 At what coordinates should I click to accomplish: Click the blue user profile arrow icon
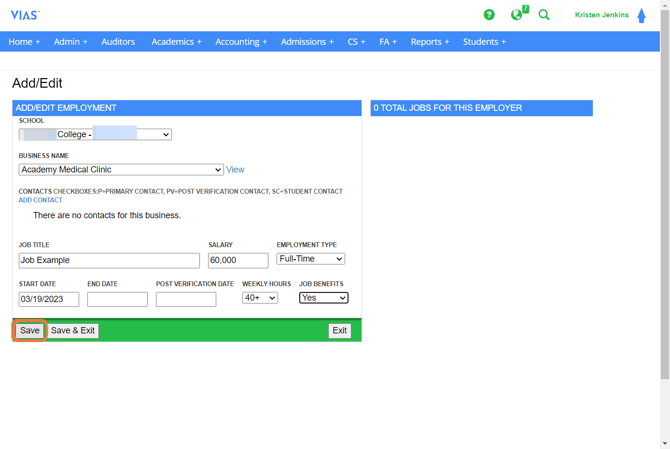click(x=641, y=15)
